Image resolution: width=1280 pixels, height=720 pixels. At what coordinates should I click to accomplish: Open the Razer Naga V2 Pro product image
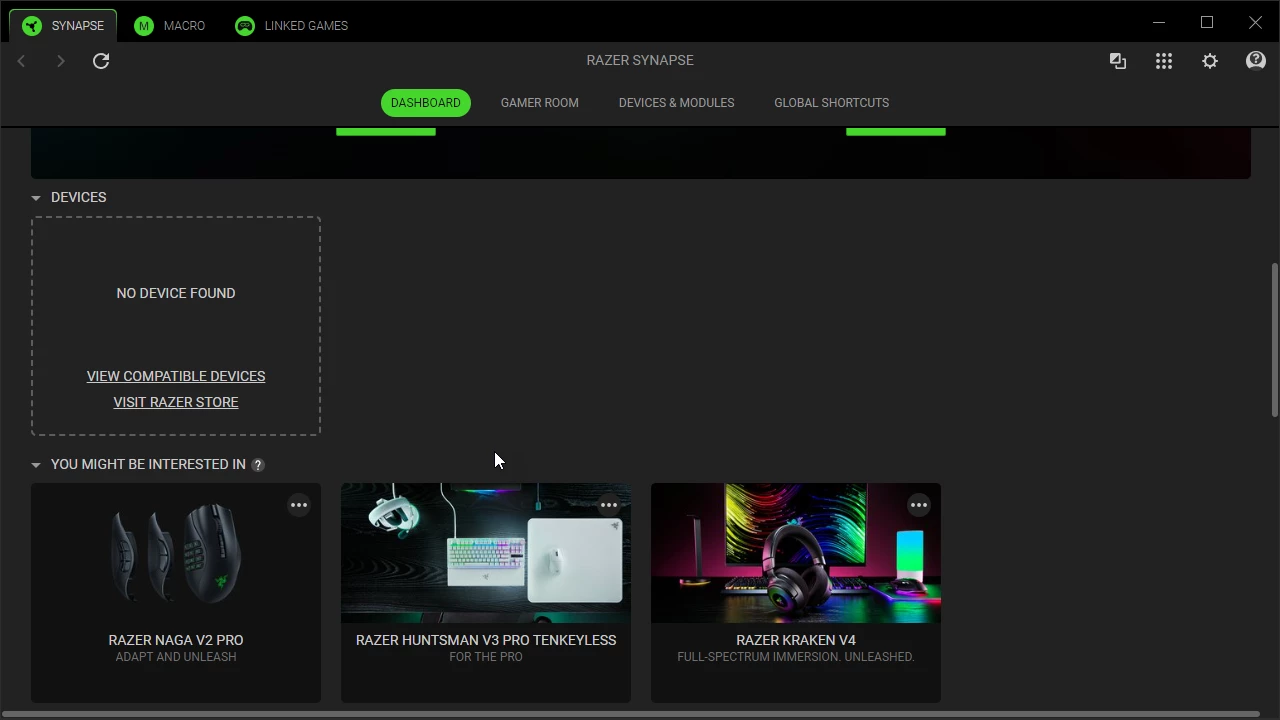[x=176, y=553]
